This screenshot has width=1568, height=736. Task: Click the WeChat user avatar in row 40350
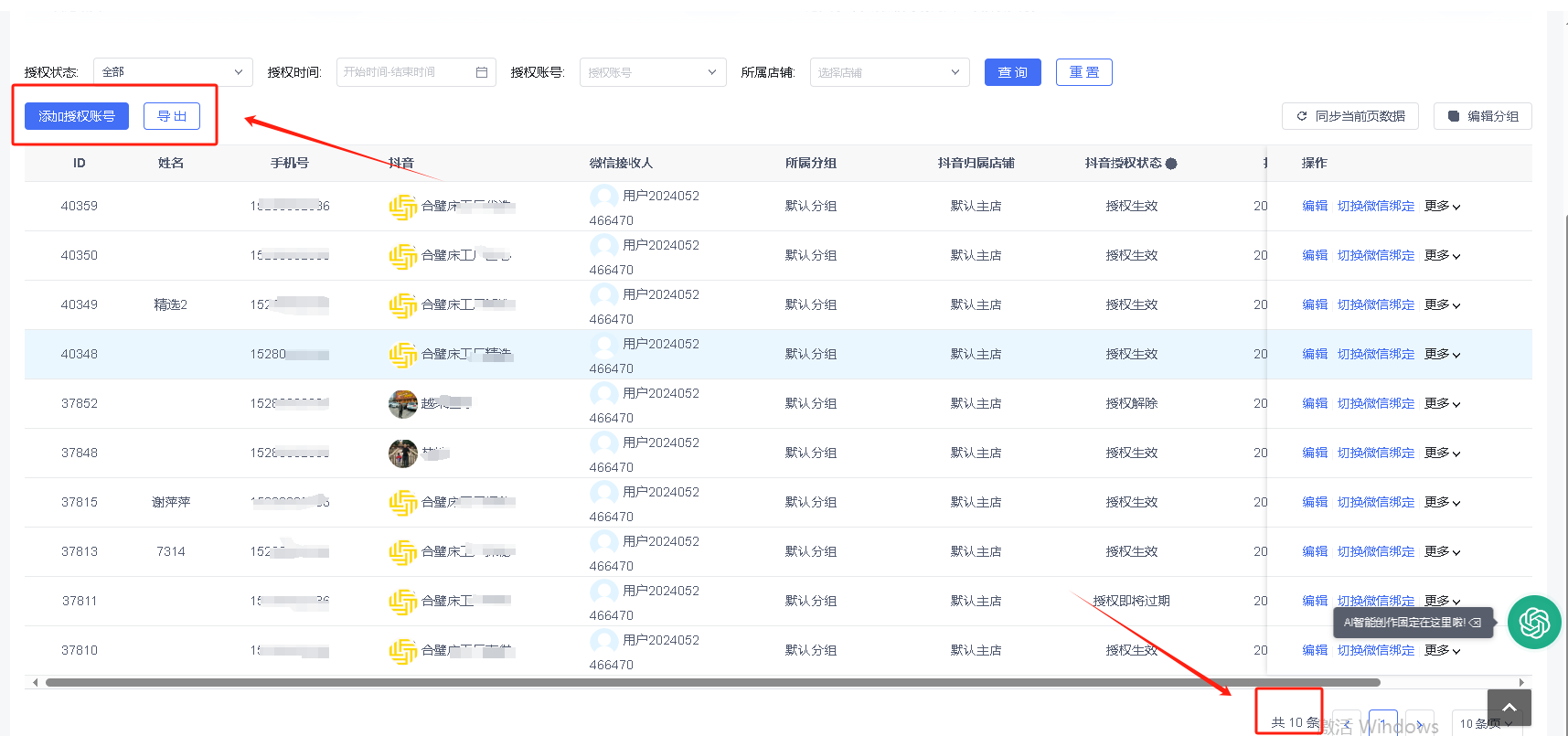pyautogui.click(x=603, y=245)
